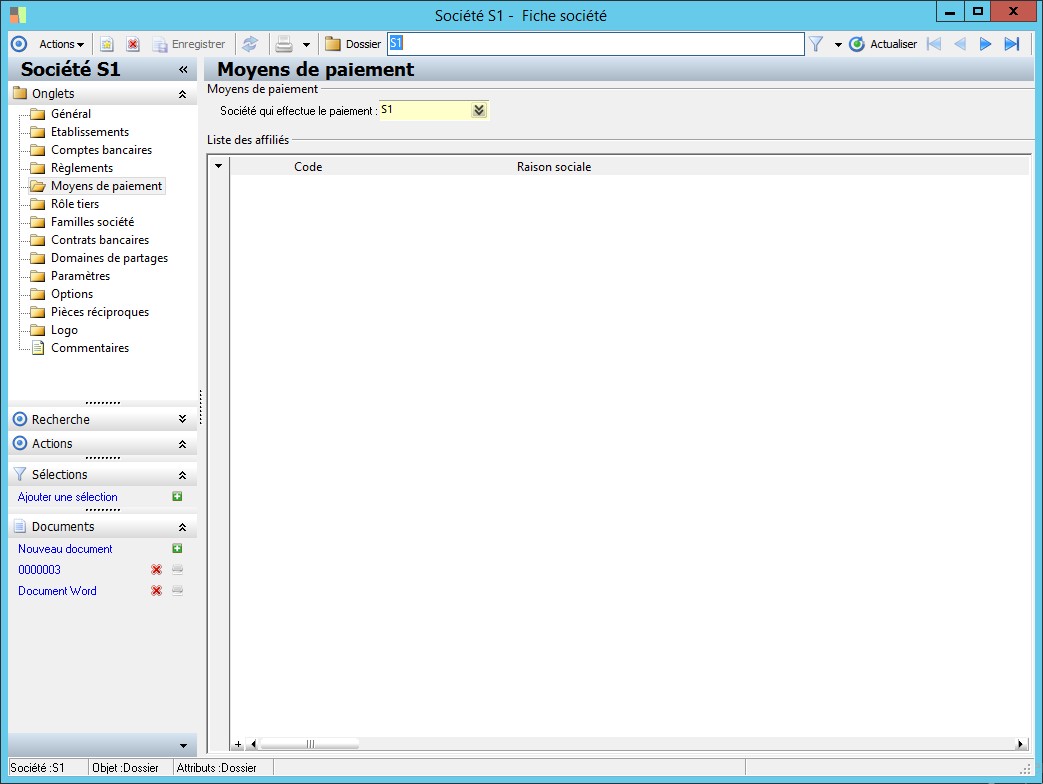Click the Enregistrer save button
The width and height of the screenshot is (1043, 784).
pyautogui.click(x=190, y=44)
